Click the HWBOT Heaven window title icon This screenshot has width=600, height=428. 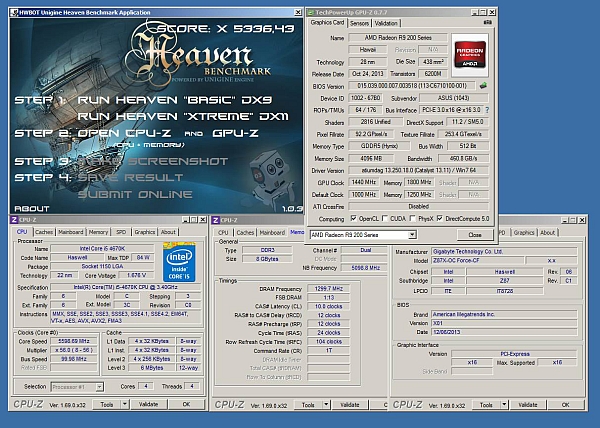14,13
